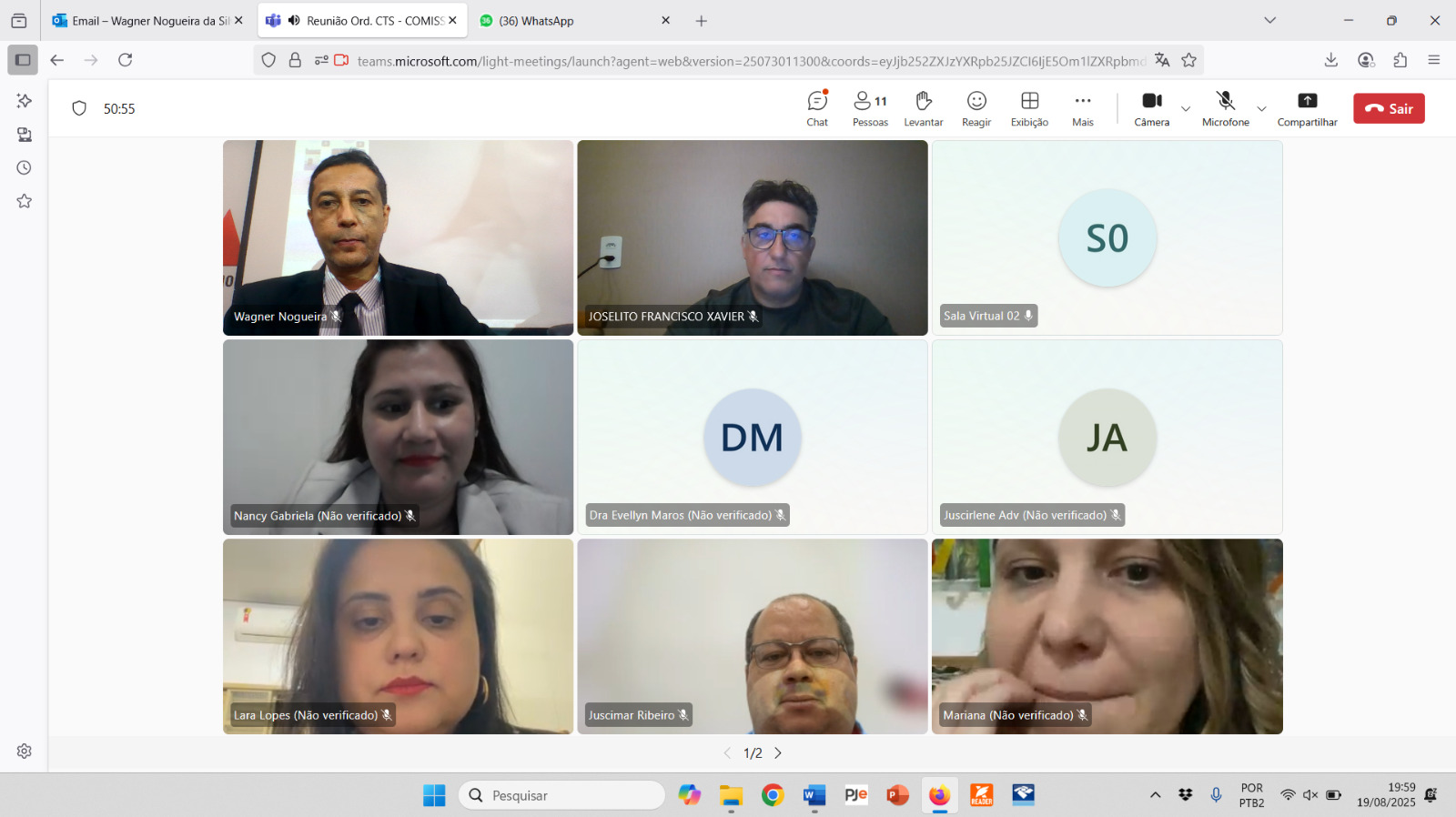Image resolution: width=1456 pixels, height=817 pixels.
Task: Click the browser back arrow
Action: pyautogui.click(x=57, y=60)
